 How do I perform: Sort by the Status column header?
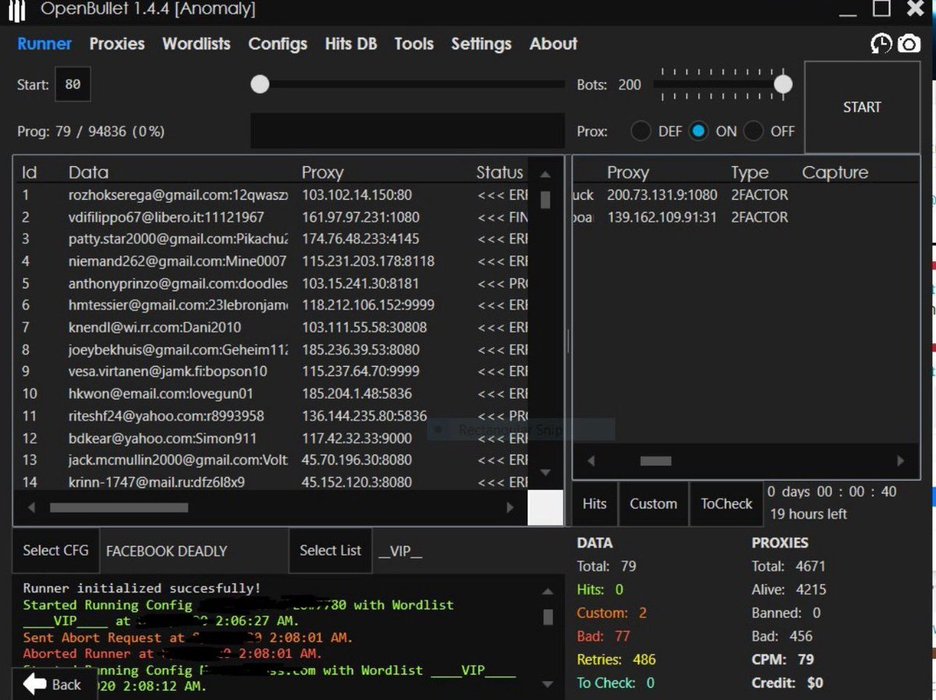tap(500, 172)
